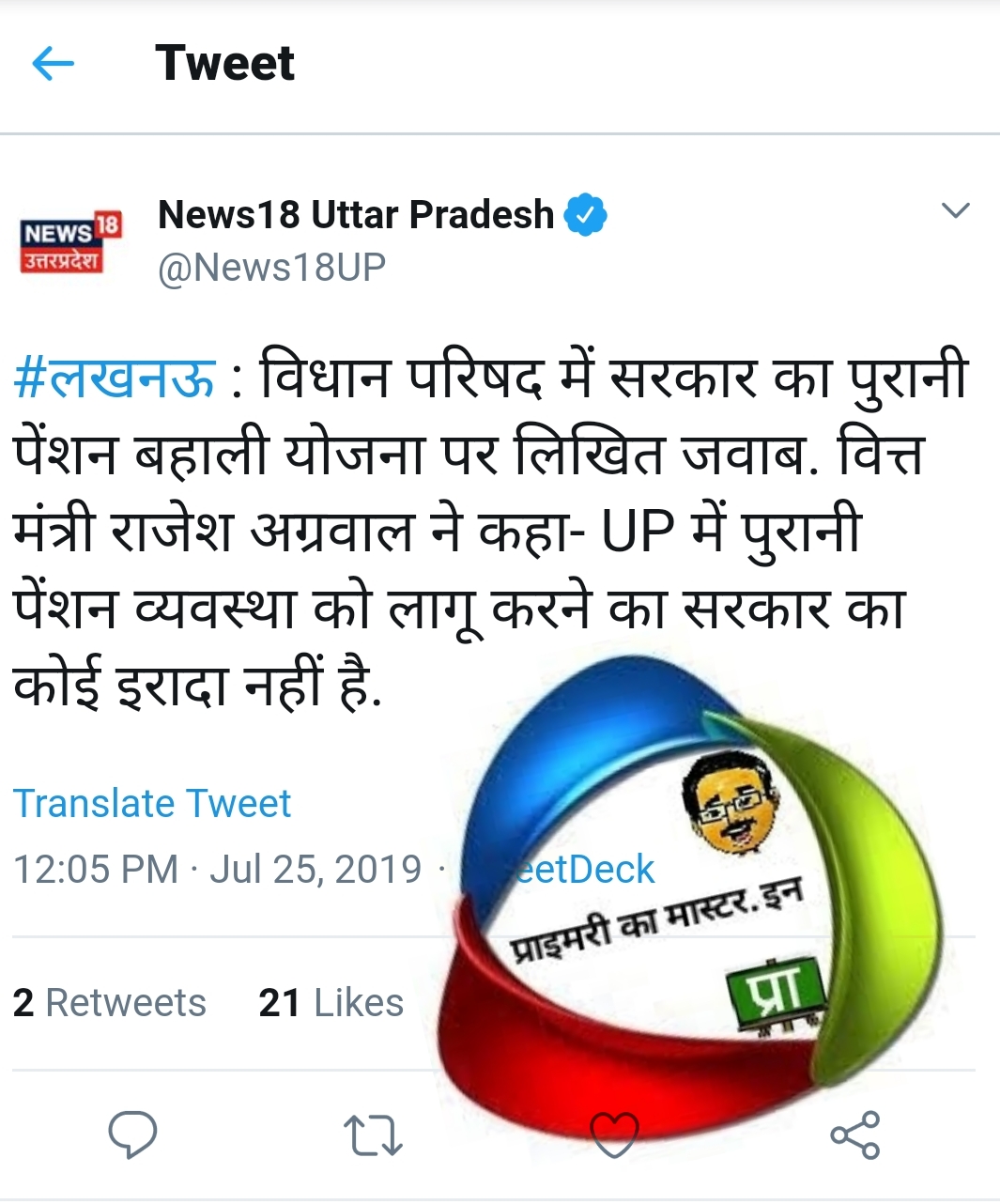Image resolution: width=1000 pixels, height=1204 pixels.
Task: Share the tweet via share icon
Action: pos(855,1135)
